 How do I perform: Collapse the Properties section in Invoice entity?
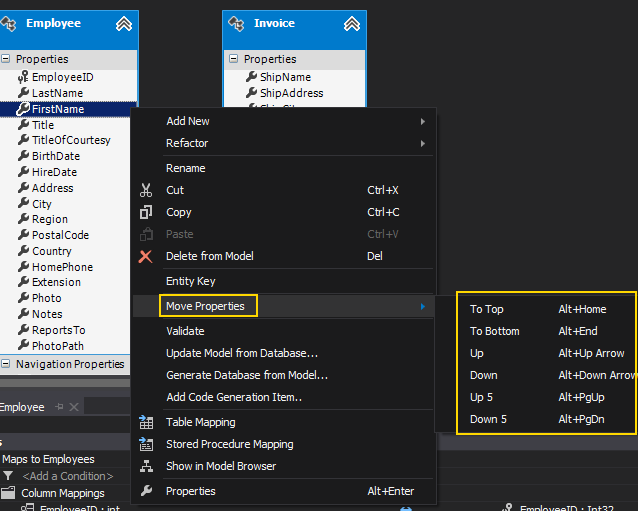(233, 59)
